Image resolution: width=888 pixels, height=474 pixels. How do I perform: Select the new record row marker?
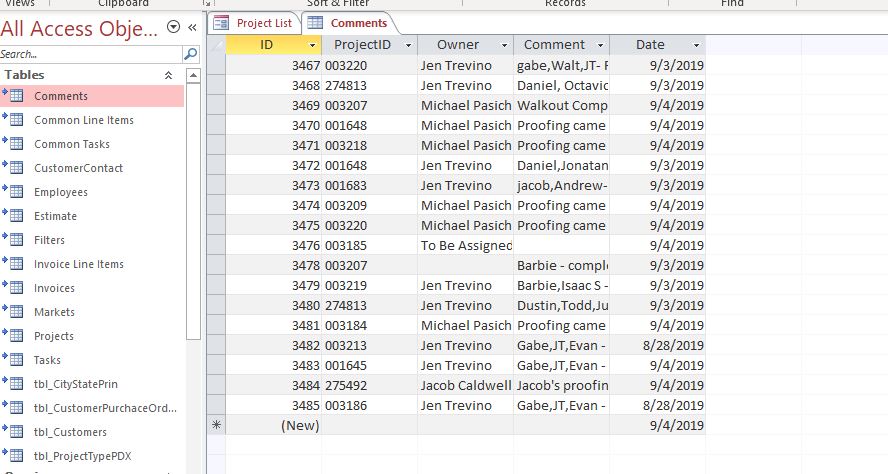215,425
